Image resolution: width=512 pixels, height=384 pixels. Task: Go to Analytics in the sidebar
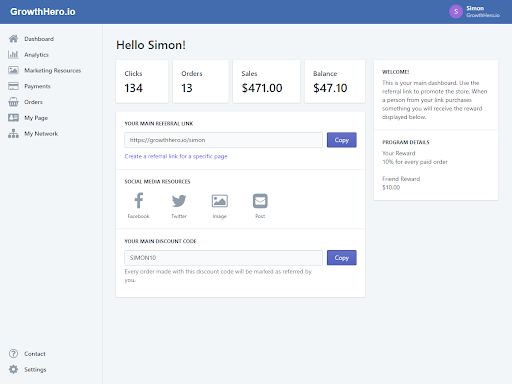point(36,55)
